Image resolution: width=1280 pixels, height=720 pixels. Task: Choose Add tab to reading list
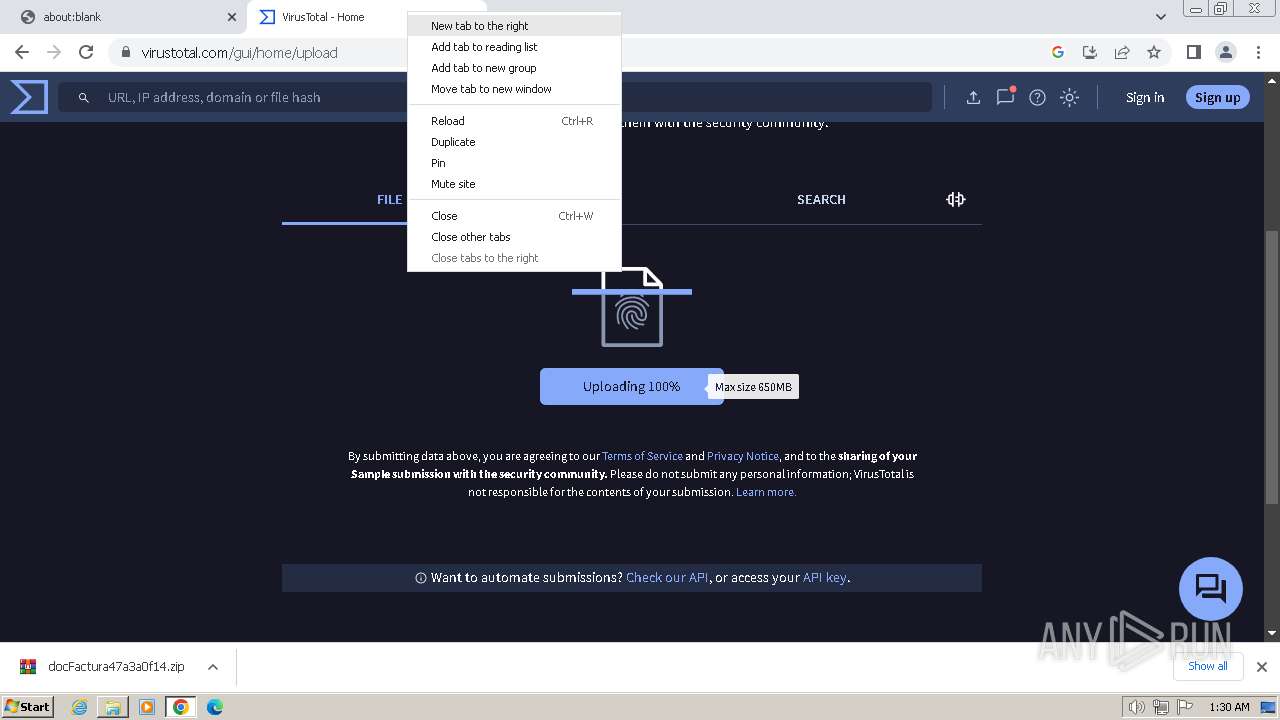(514, 47)
